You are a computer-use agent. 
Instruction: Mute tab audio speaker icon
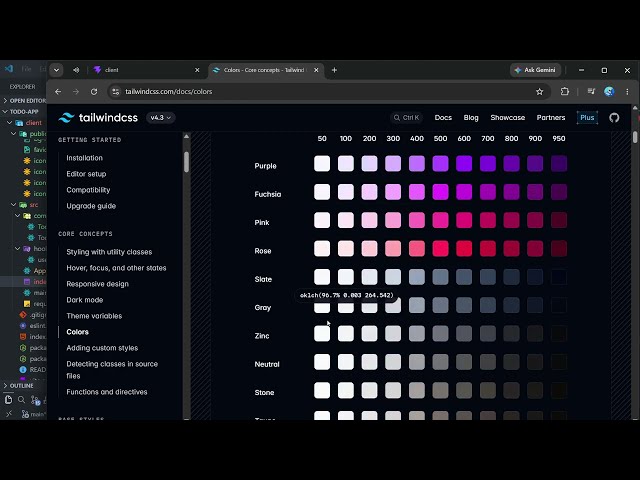76,70
